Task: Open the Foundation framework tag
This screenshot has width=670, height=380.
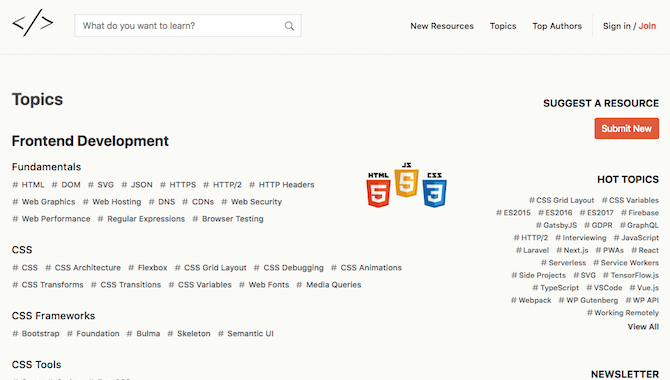Action: click(93, 333)
